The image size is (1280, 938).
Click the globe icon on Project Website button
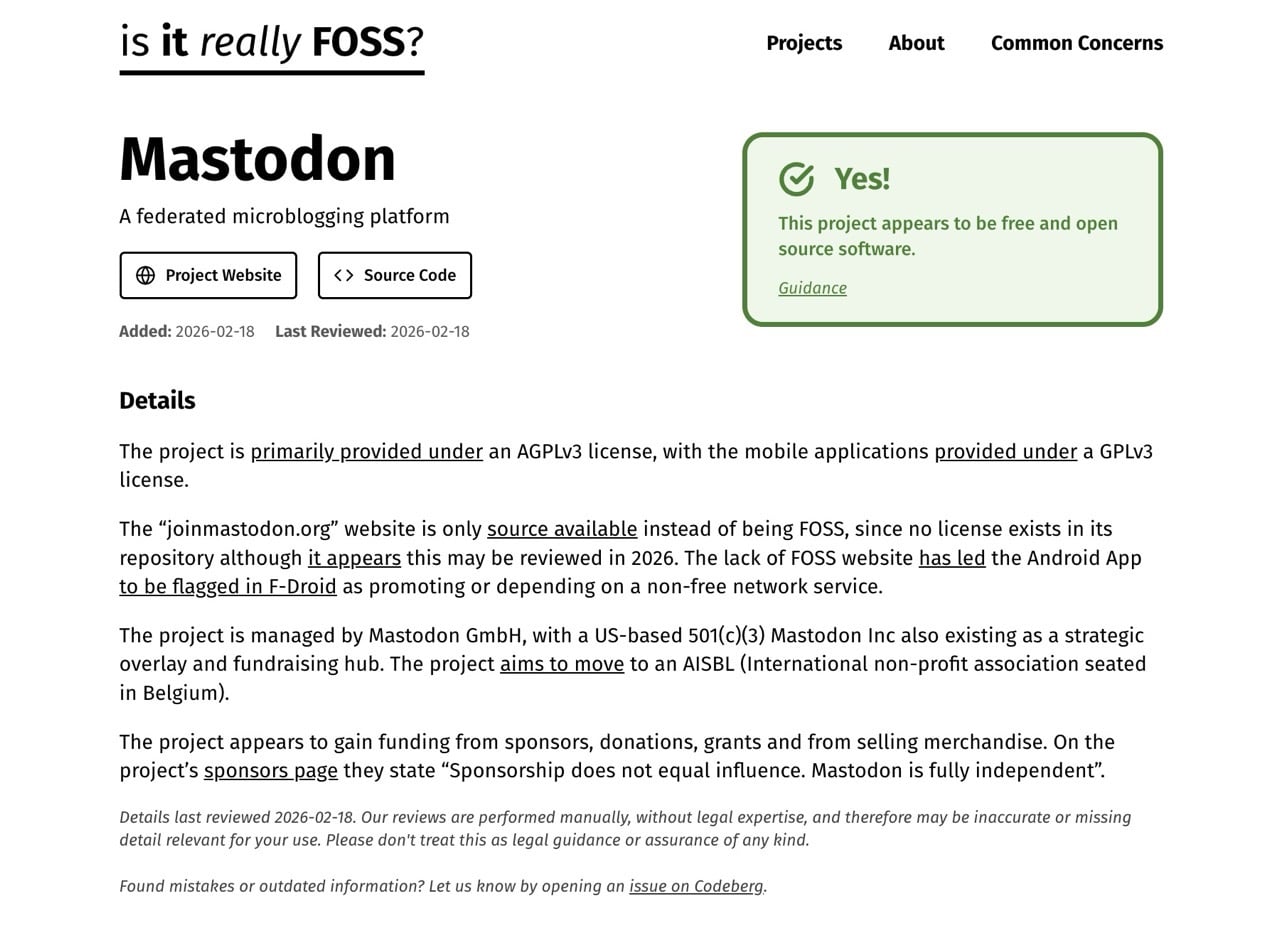coord(144,275)
